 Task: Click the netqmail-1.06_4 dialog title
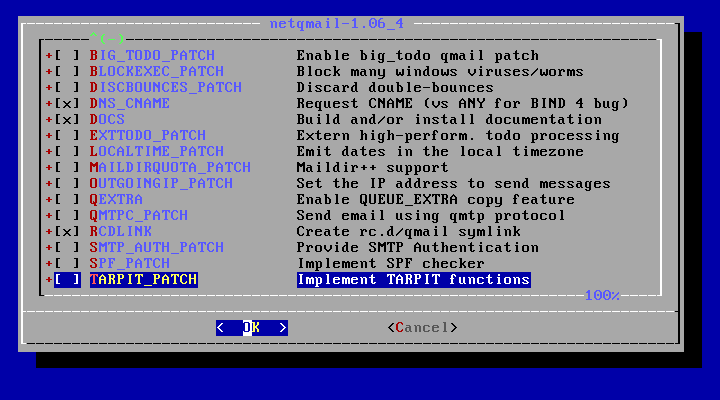coord(337,23)
